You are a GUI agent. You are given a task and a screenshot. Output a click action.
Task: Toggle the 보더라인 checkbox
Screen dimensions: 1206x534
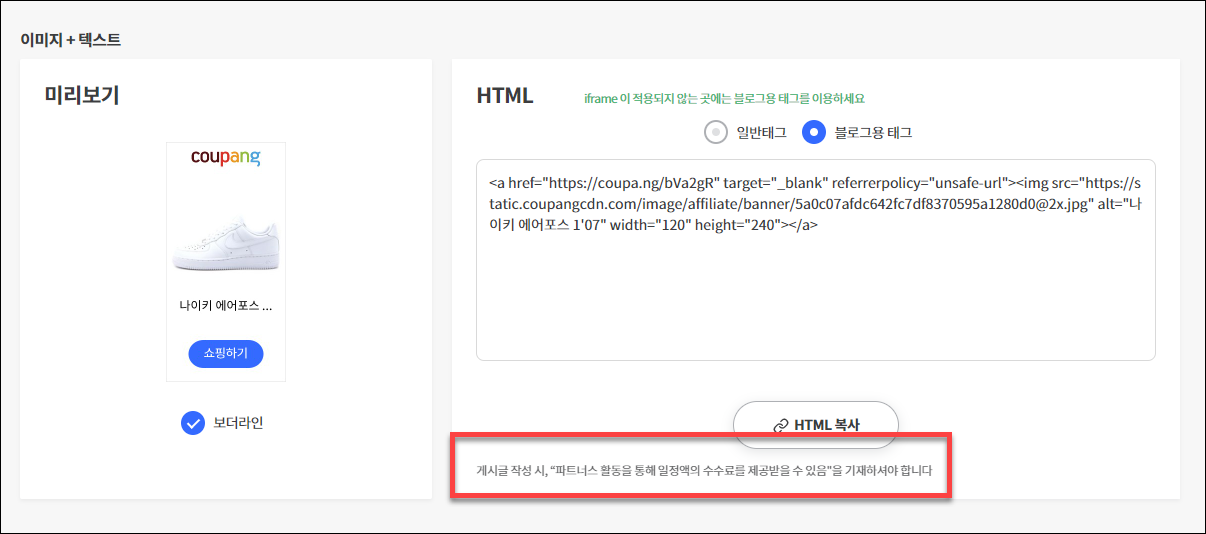tap(193, 423)
